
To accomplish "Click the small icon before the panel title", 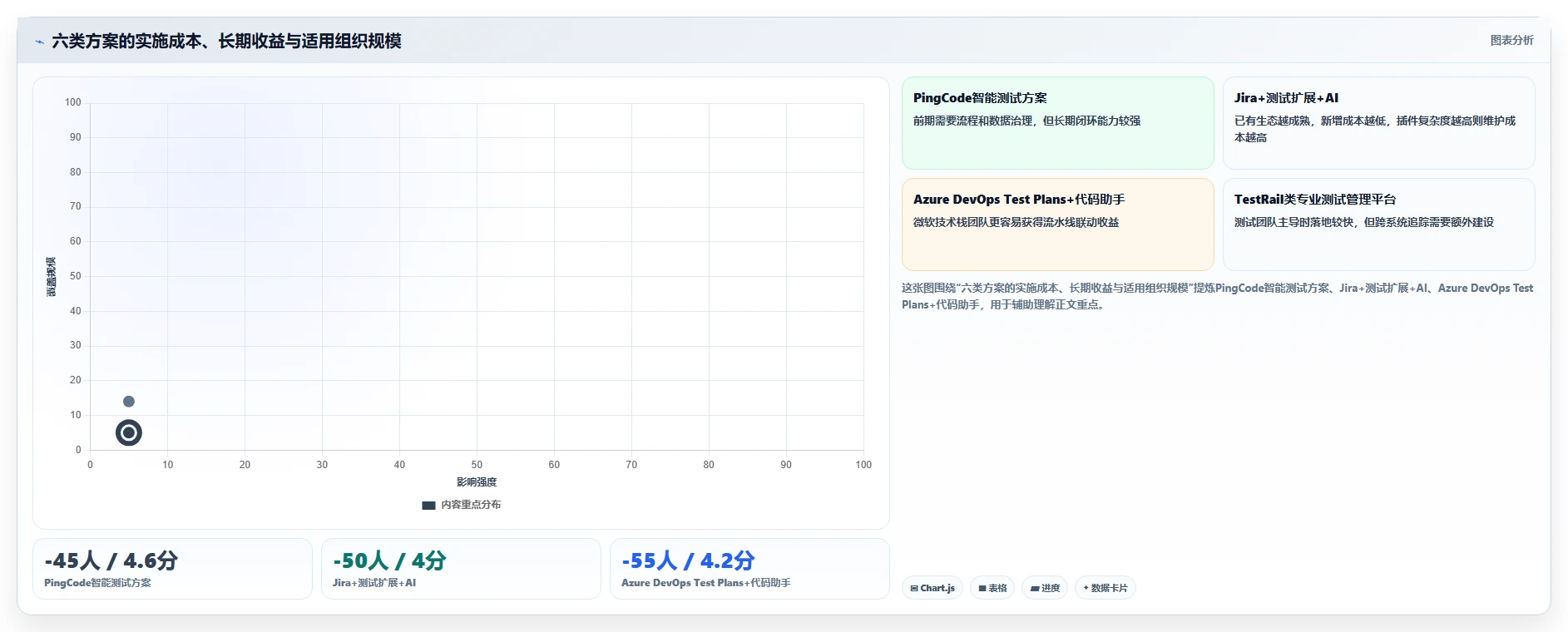I will pyautogui.click(x=39, y=42).
